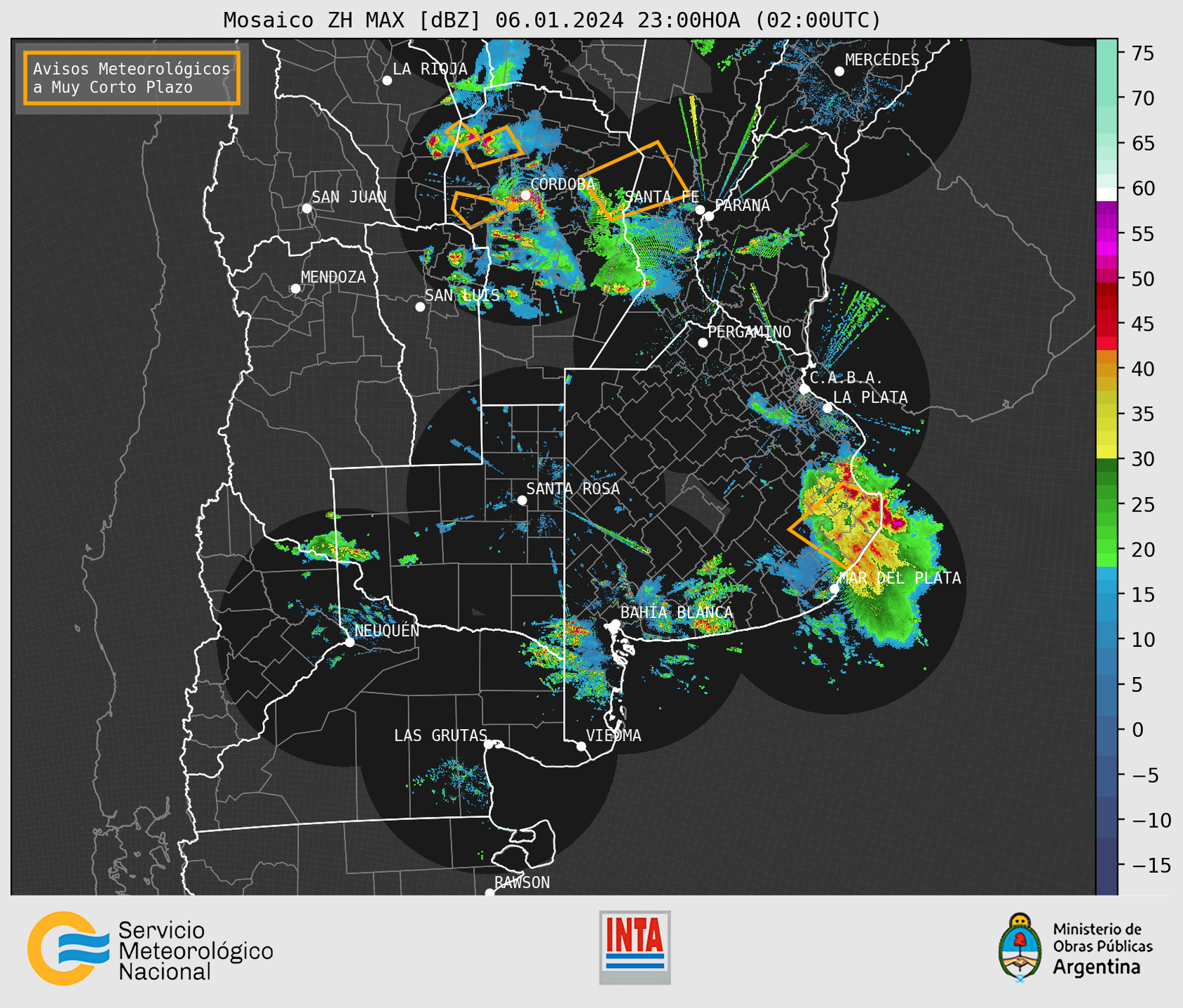This screenshot has width=1183, height=1008.
Task: Click the white dot marking Pergamino
Action: [x=703, y=343]
